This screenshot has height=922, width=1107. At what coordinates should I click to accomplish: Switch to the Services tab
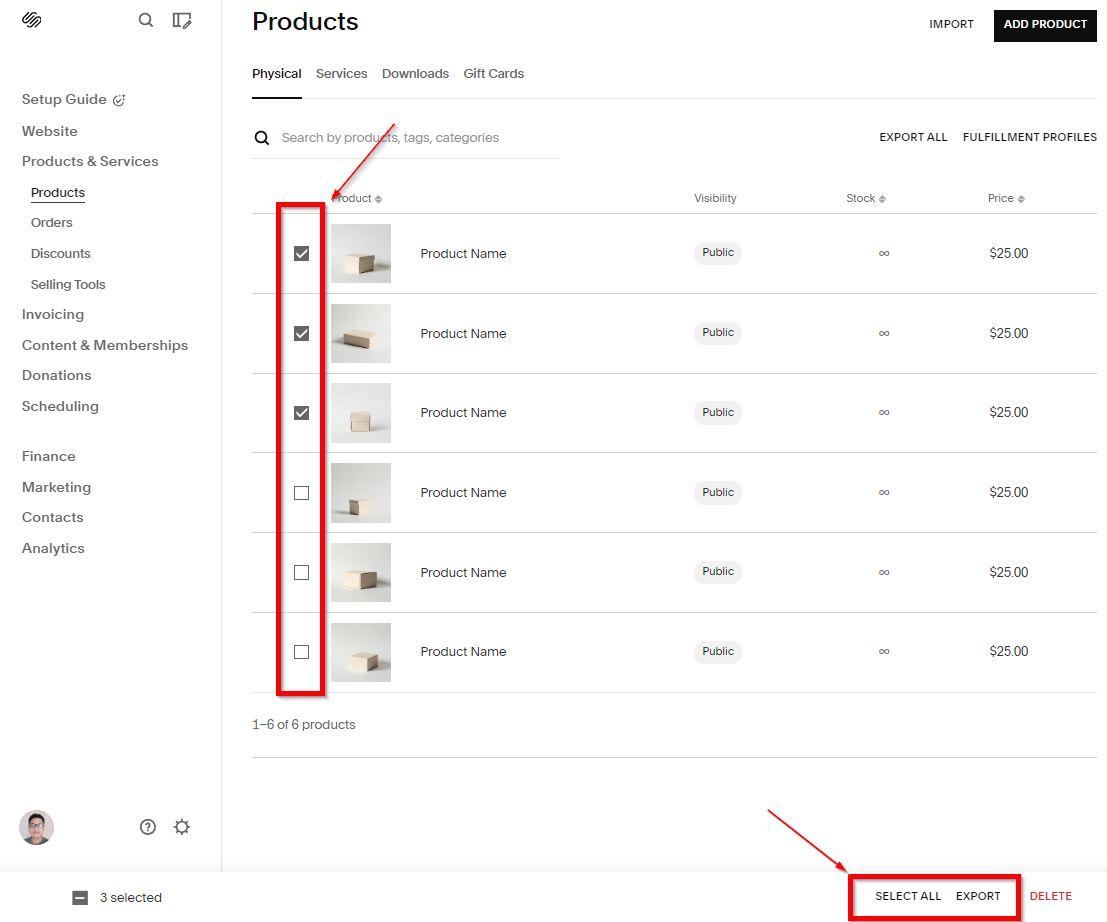pyautogui.click(x=342, y=73)
